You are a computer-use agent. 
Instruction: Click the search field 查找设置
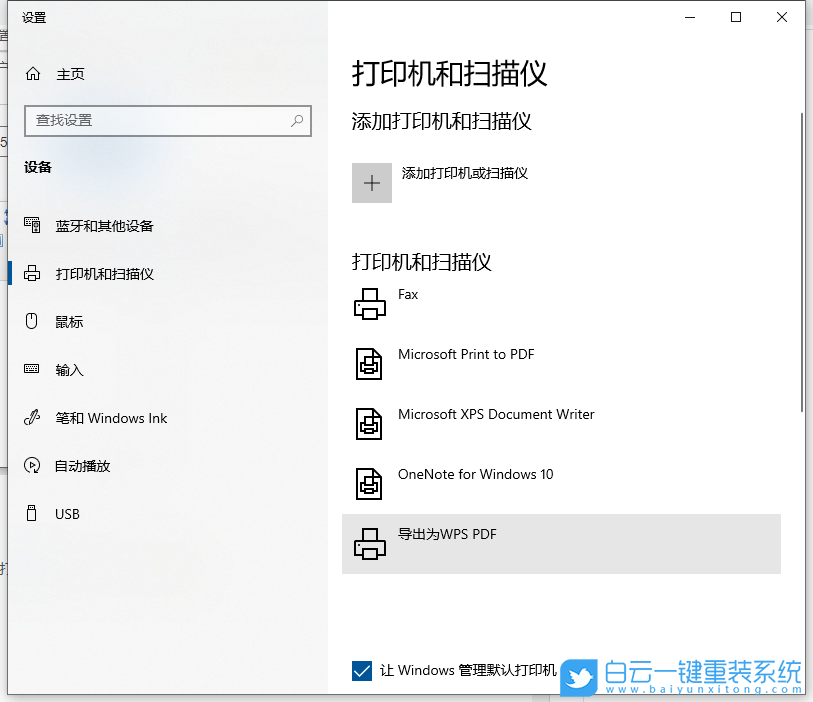pyautogui.click(x=167, y=120)
